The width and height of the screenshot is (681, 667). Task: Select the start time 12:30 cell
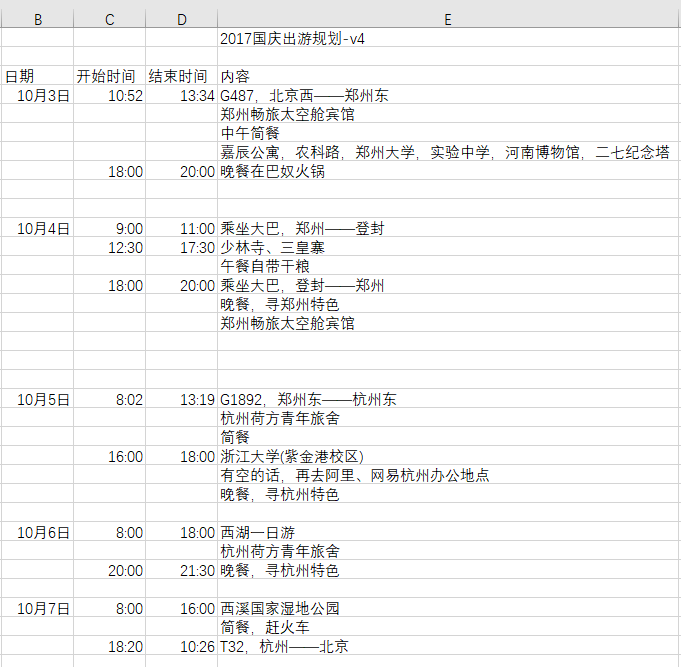tap(125, 248)
